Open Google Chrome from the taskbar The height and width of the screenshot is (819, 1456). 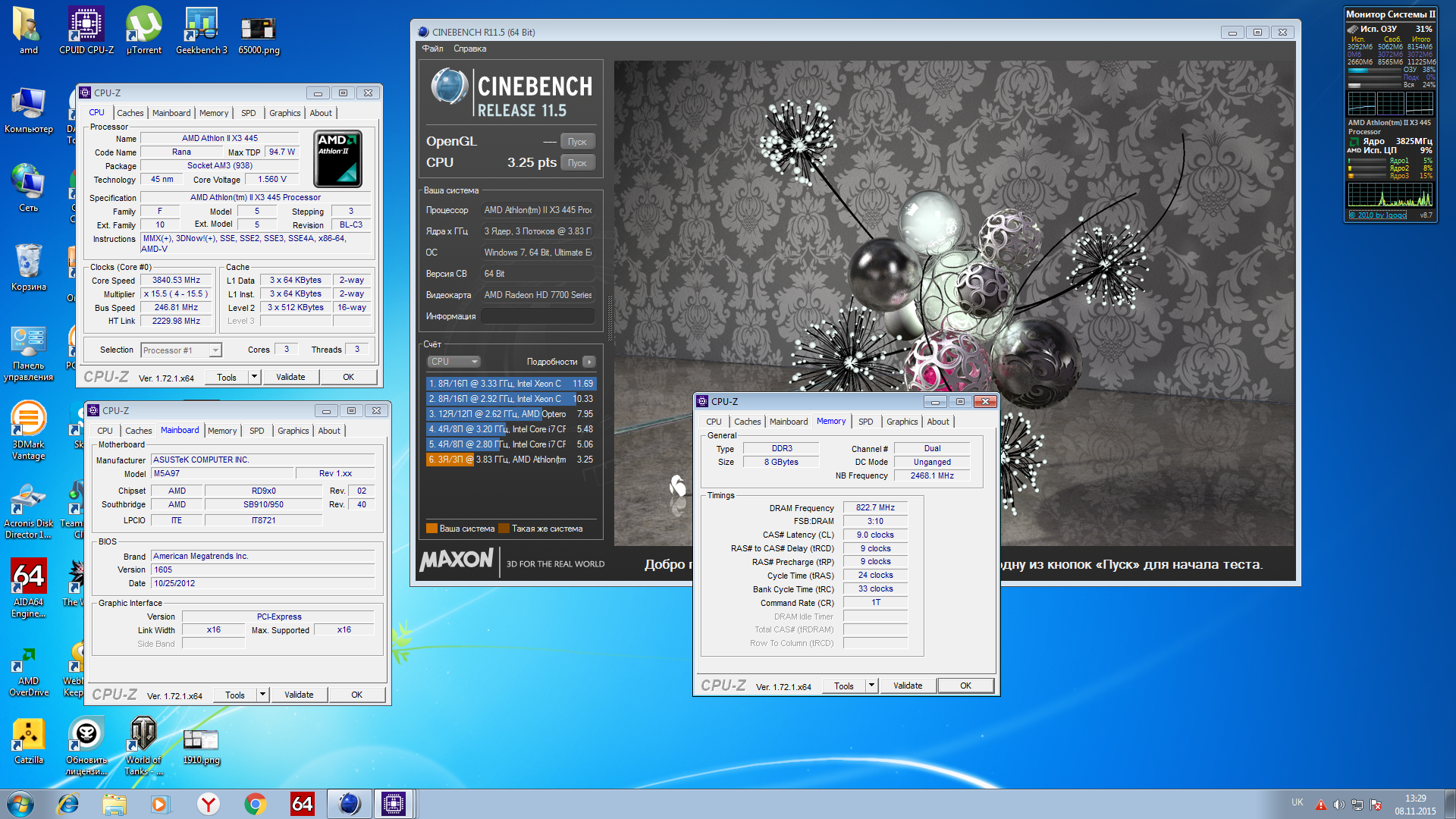(x=255, y=804)
